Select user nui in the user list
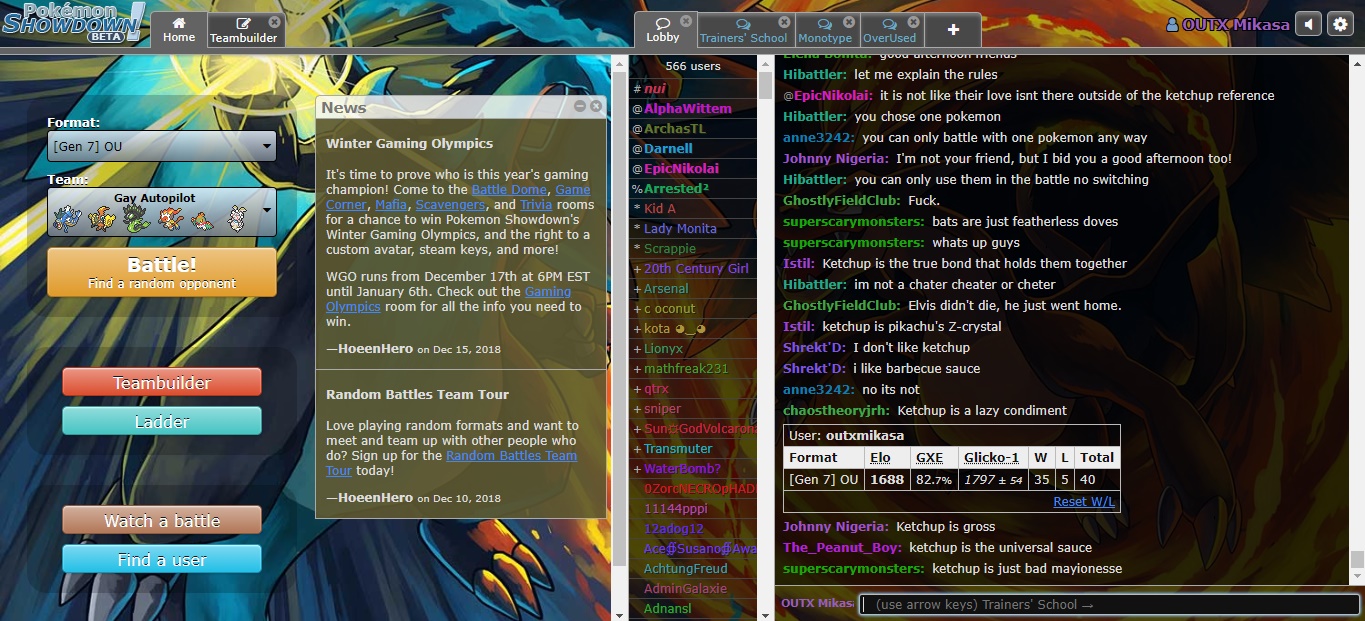This screenshot has width=1365, height=621. (x=693, y=88)
